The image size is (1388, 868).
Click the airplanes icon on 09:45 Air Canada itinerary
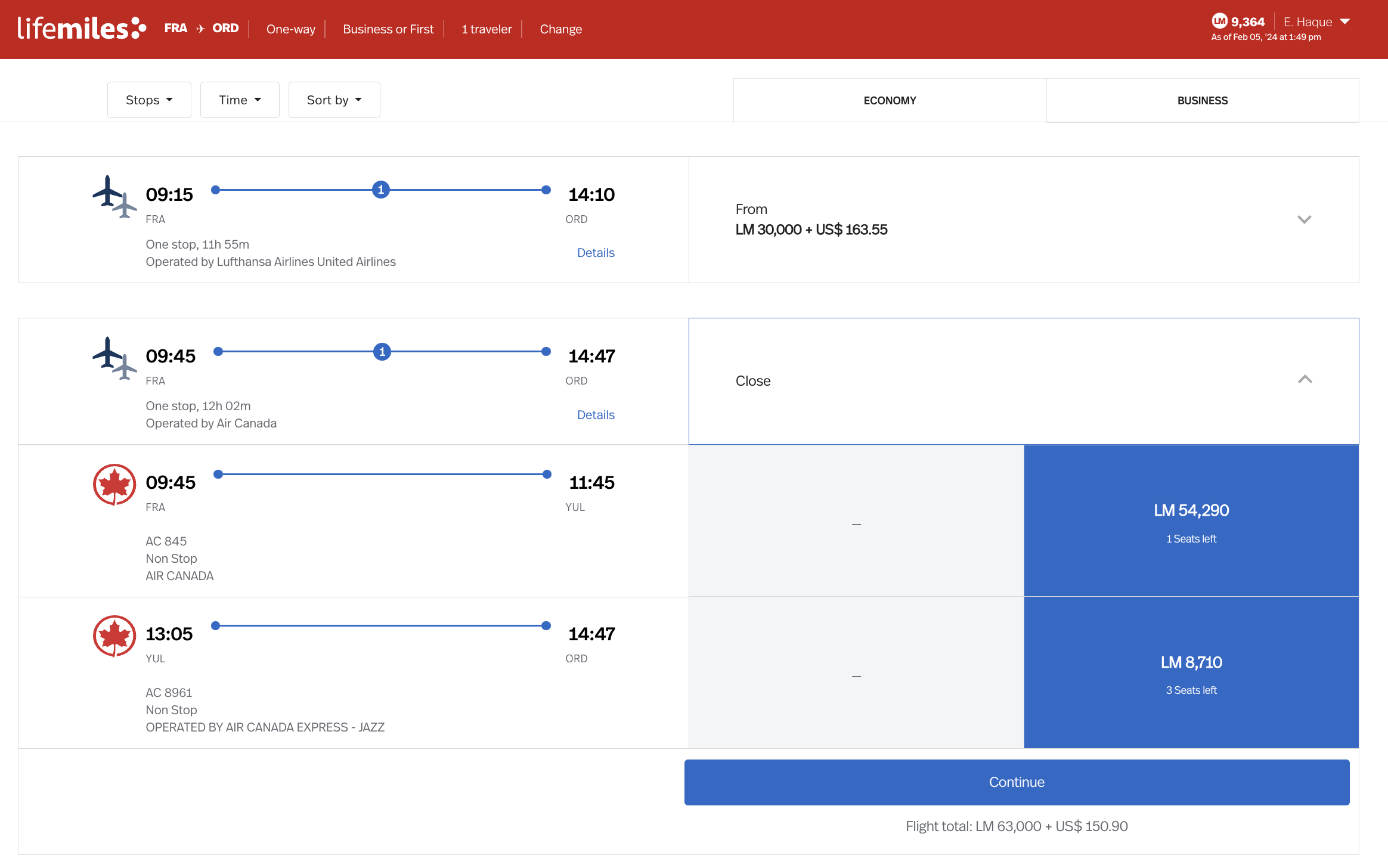(x=114, y=358)
